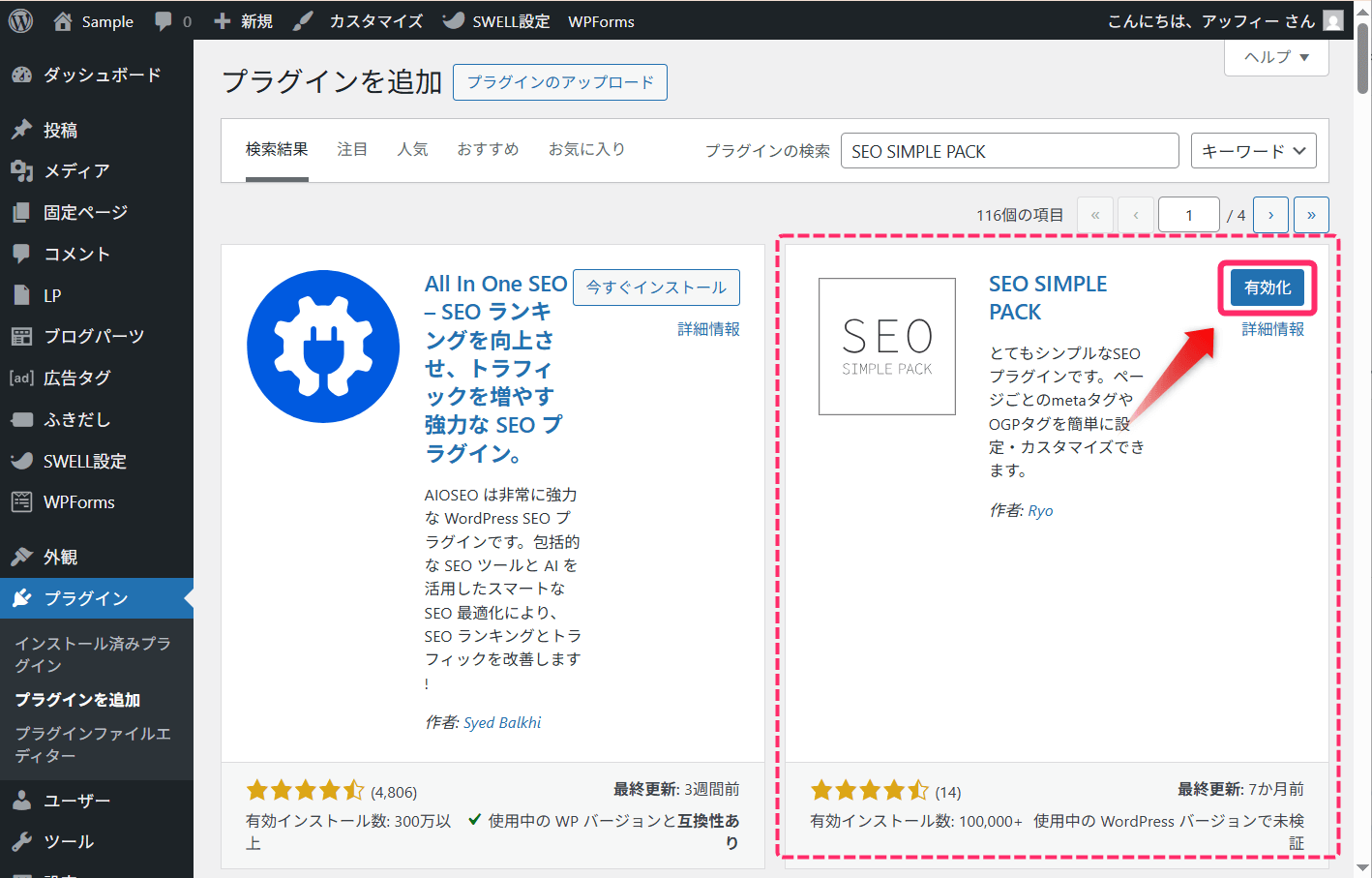Click the user avatar icon at top right
The height and width of the screenshot is (878, 1372).
(1332, 20)
